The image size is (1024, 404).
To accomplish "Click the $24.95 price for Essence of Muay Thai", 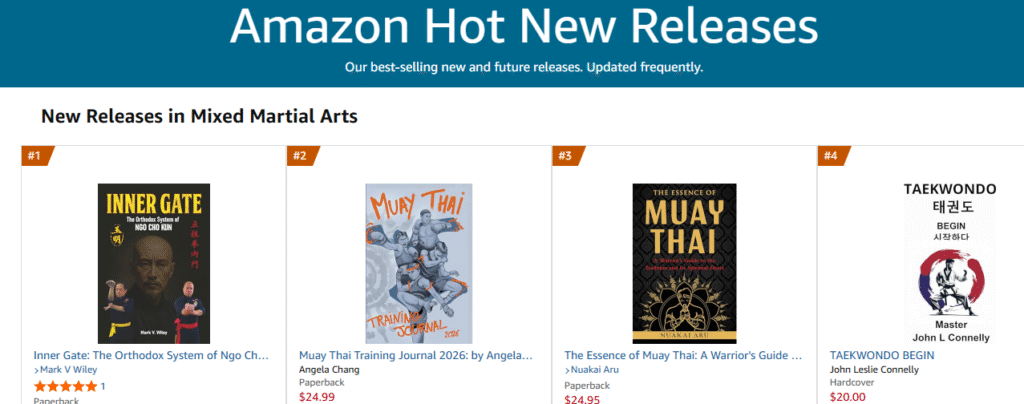I will click(581, 398).
